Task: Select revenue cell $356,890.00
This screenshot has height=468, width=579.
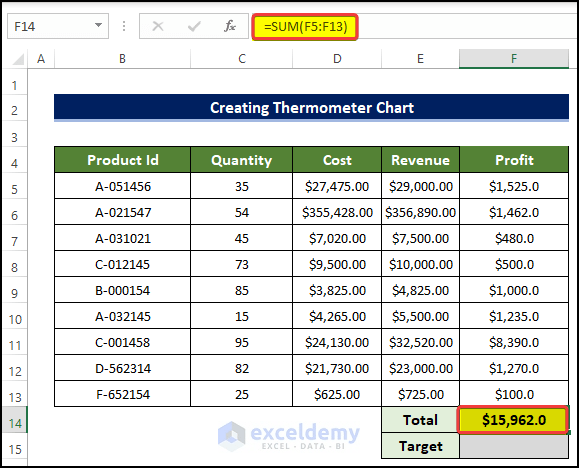Action: coord(420,212)
